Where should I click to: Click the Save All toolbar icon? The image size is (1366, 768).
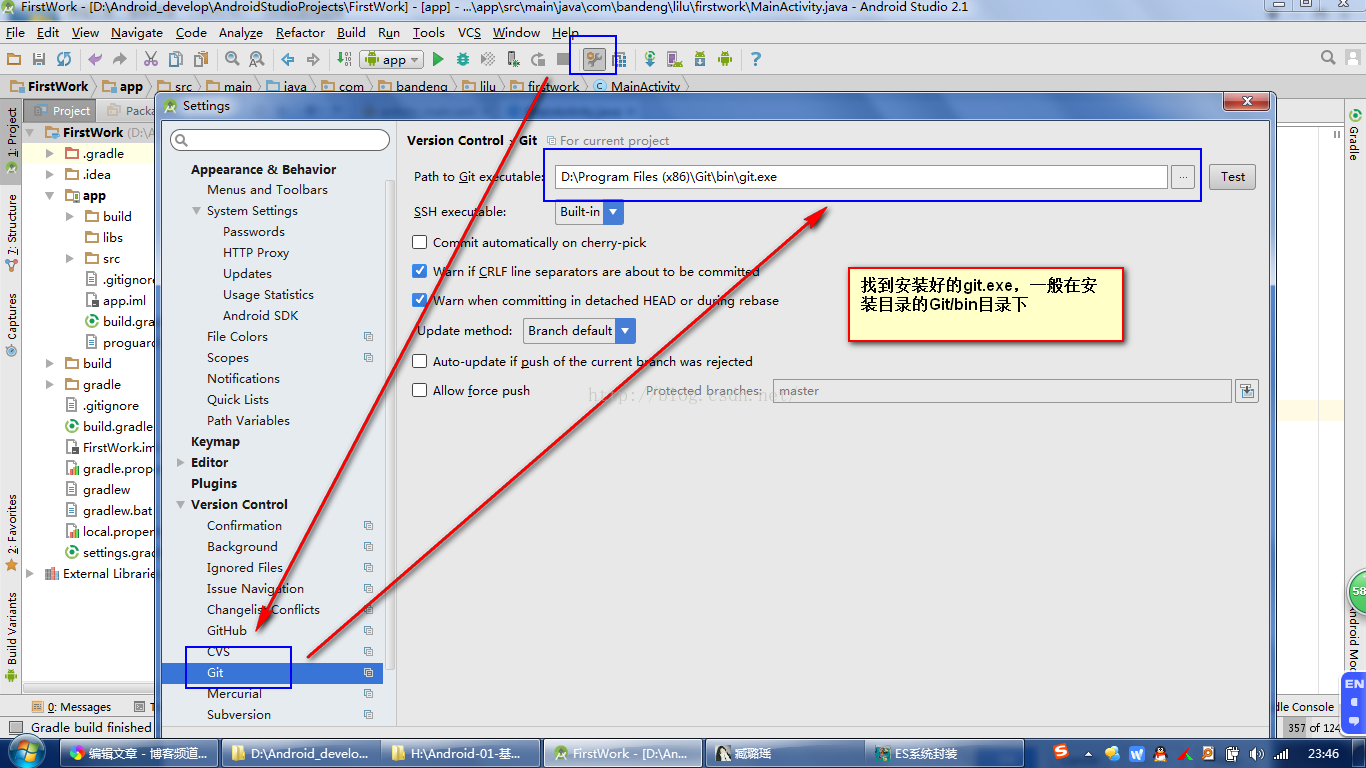[39, 59]
